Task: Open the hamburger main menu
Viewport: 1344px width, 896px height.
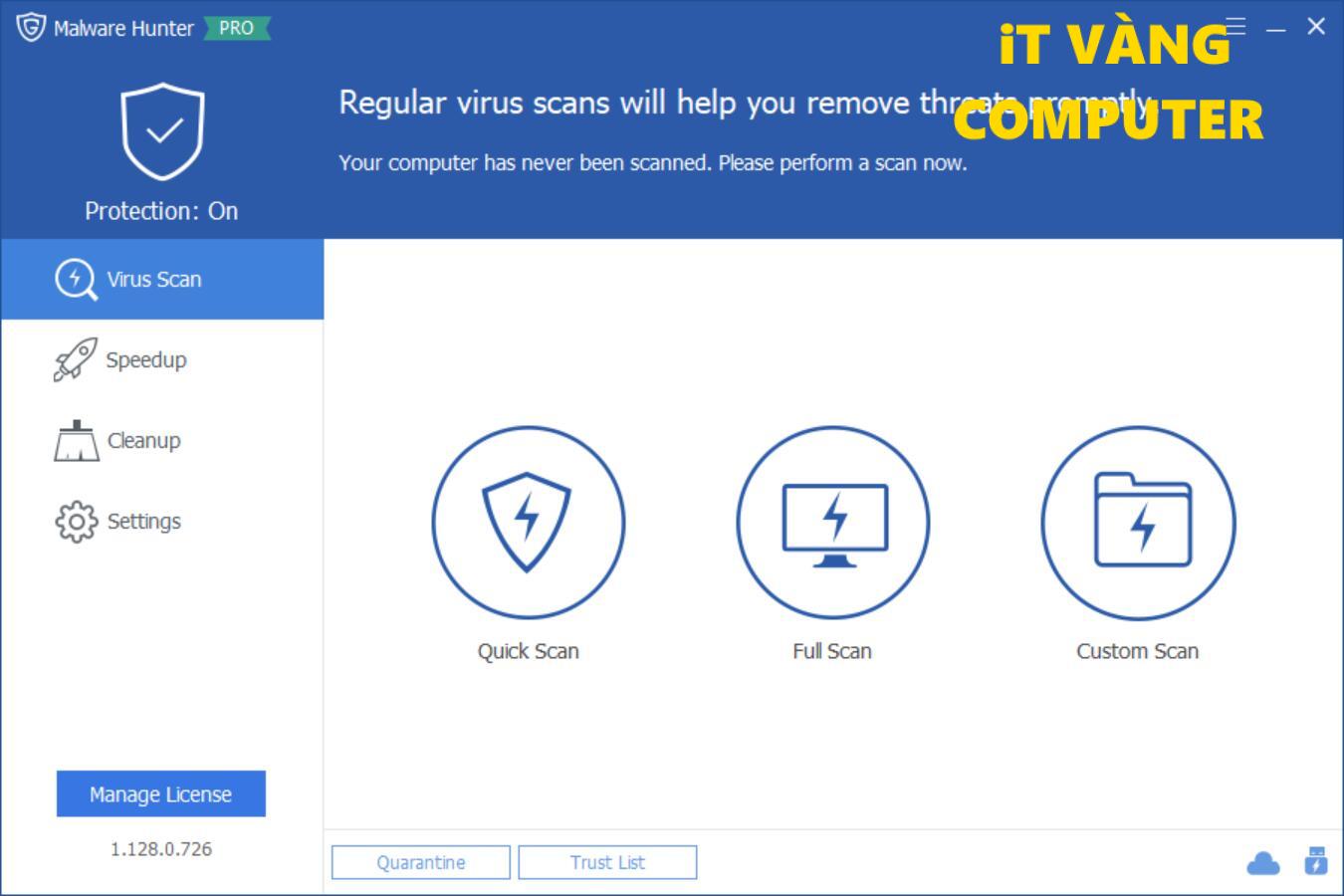Action: pos(1234,27)
